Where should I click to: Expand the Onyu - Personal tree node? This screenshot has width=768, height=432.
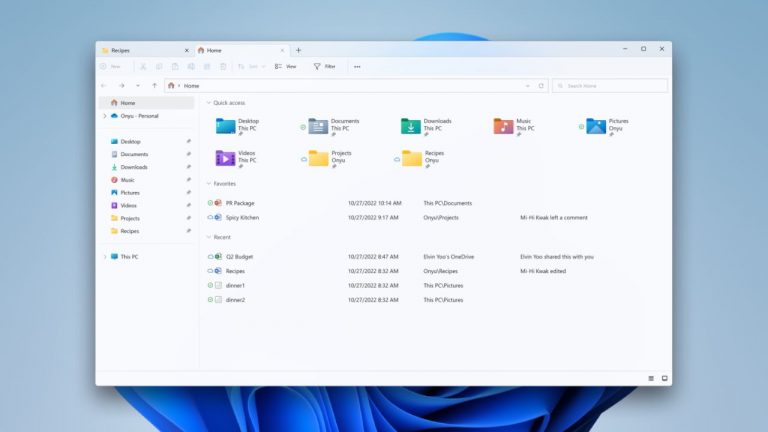point(104,116)
